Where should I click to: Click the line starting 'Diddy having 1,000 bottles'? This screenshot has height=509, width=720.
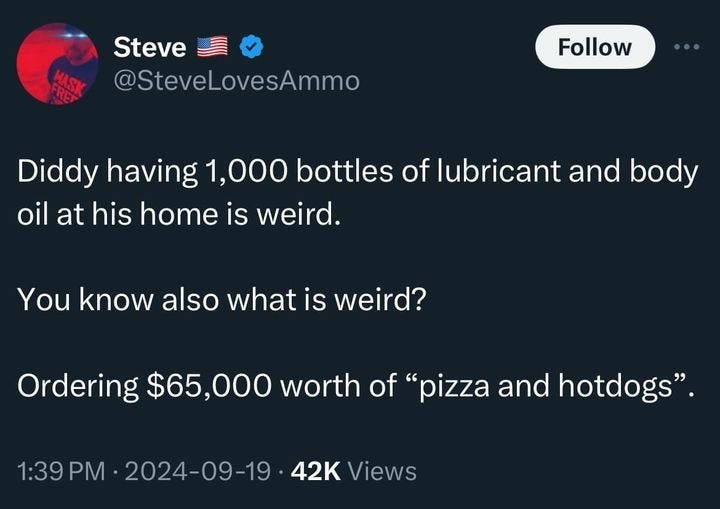point(358,172)
